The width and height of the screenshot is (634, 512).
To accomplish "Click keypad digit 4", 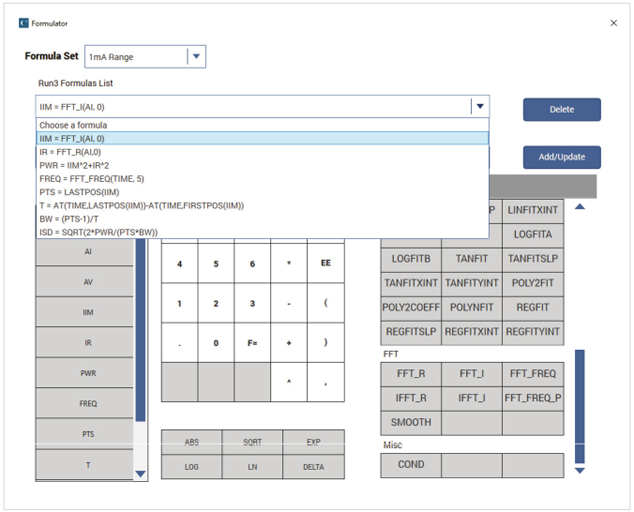I will click(x=180, y=263).
